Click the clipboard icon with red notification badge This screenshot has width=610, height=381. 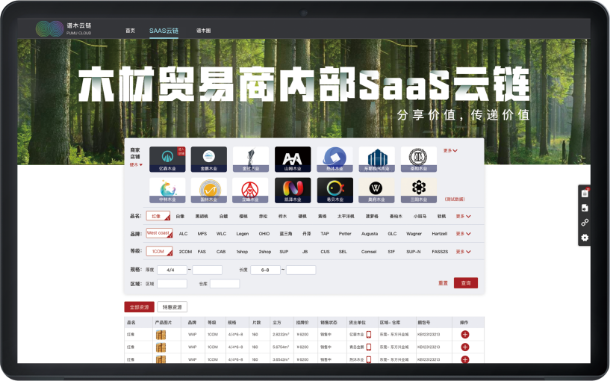[585, 193]
